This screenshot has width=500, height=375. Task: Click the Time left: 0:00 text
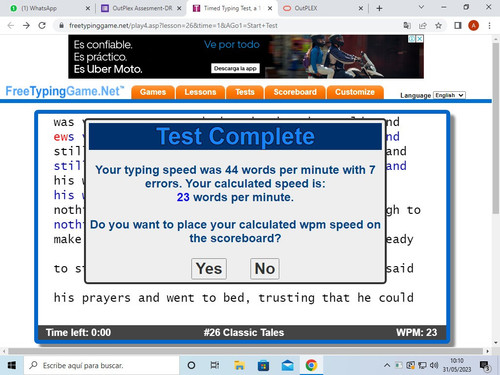tap(78, 332)
